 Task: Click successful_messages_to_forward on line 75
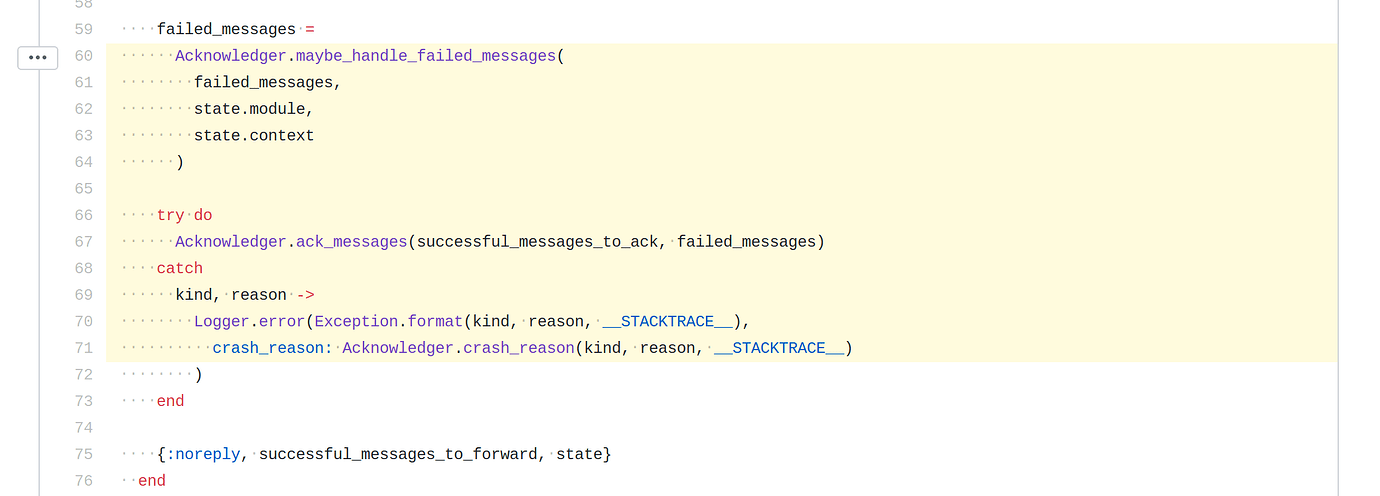398,454
